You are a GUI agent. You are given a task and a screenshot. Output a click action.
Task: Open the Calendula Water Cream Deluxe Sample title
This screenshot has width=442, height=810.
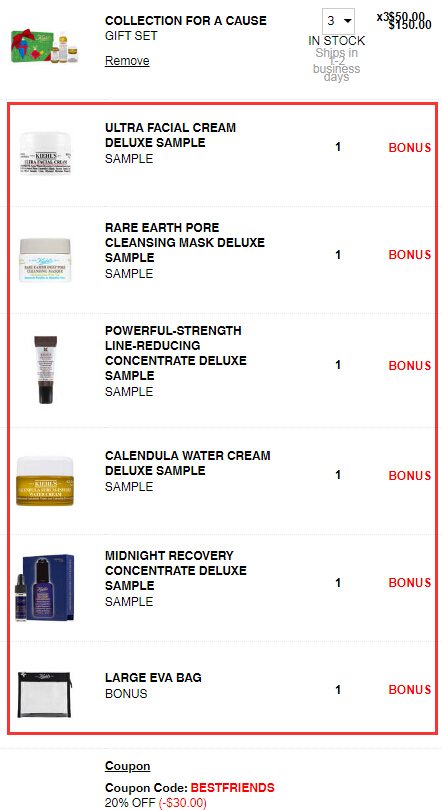click(x=187, y=463)
